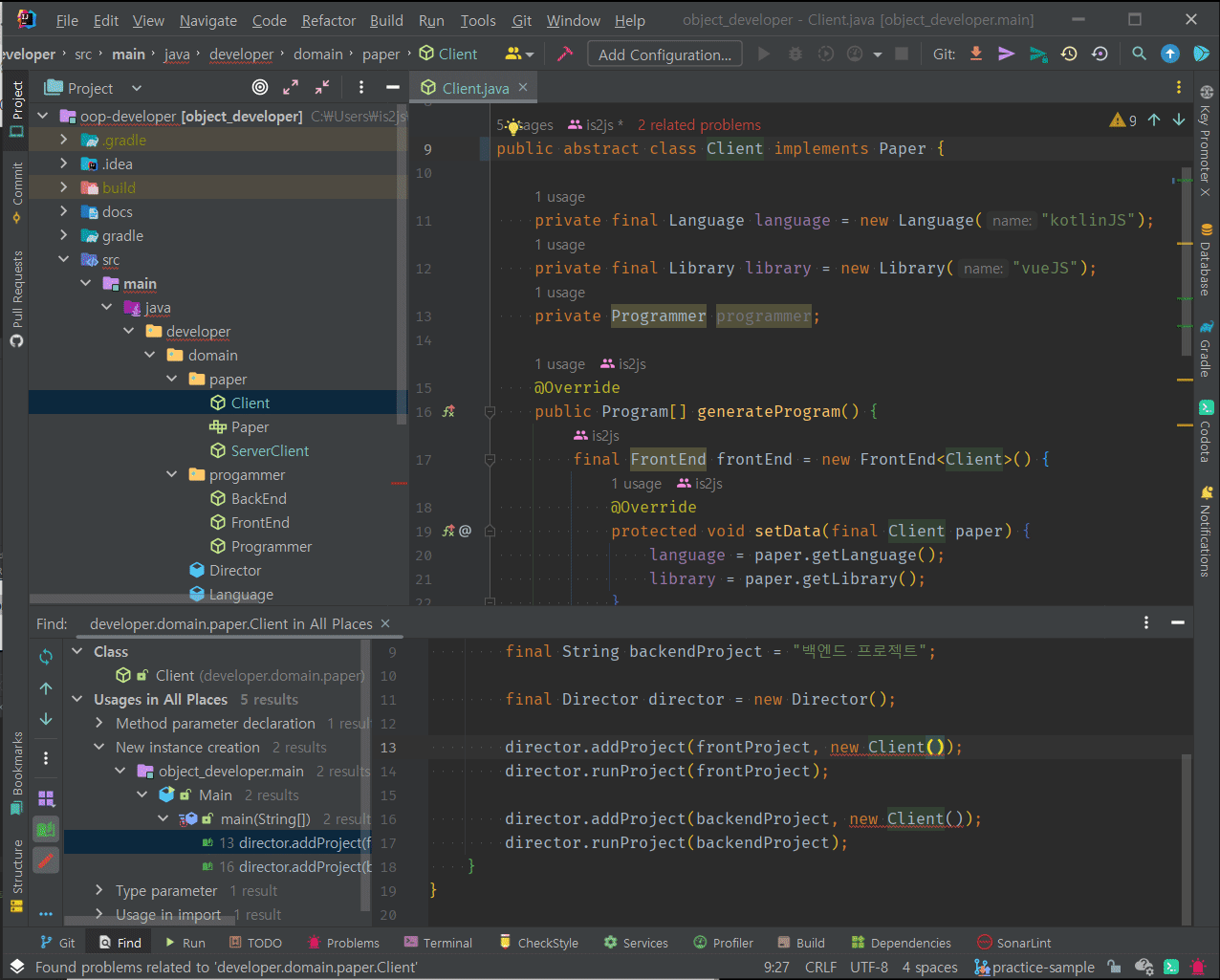1220x980 pixels.
Task: Open the Project view dropdown
Action: point(136,88)
